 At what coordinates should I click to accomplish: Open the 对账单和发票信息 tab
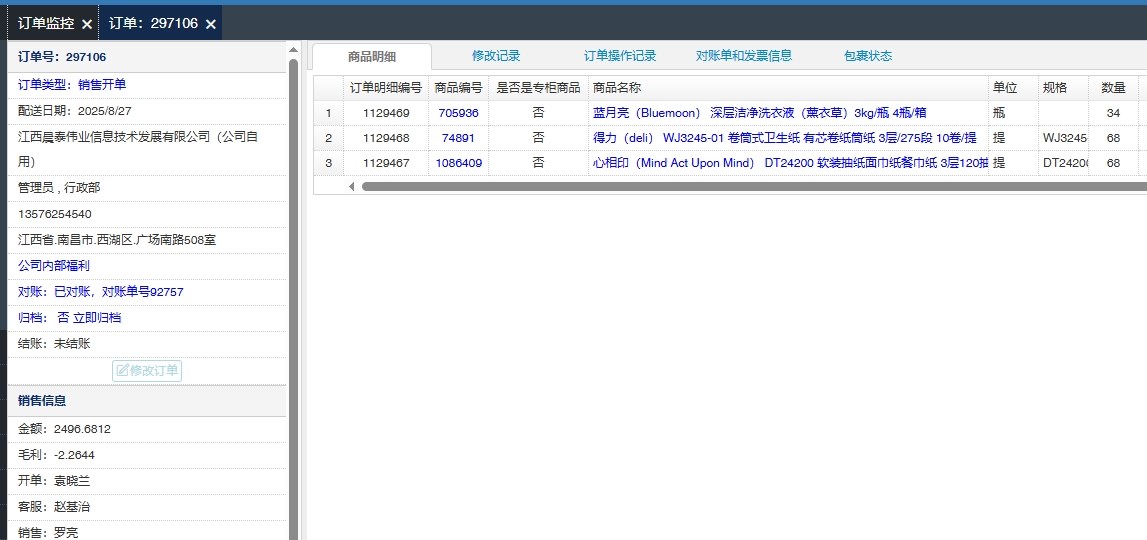click(744, 56)
